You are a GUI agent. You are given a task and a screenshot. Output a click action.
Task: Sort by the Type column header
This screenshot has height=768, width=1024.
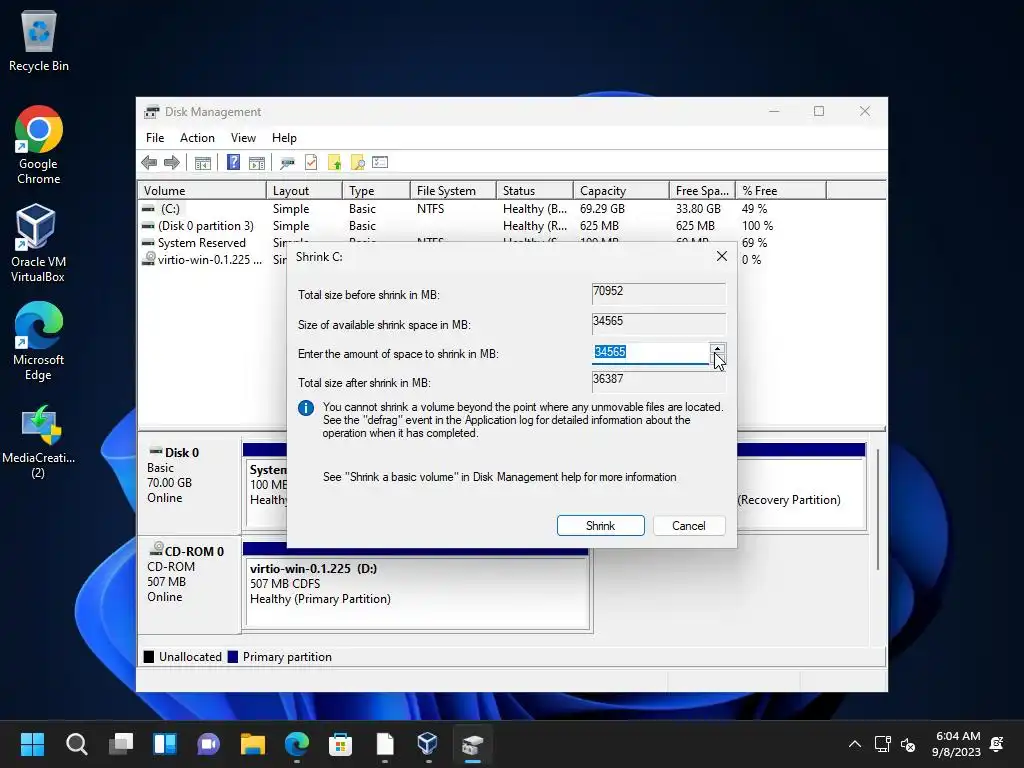coord(376,191)
